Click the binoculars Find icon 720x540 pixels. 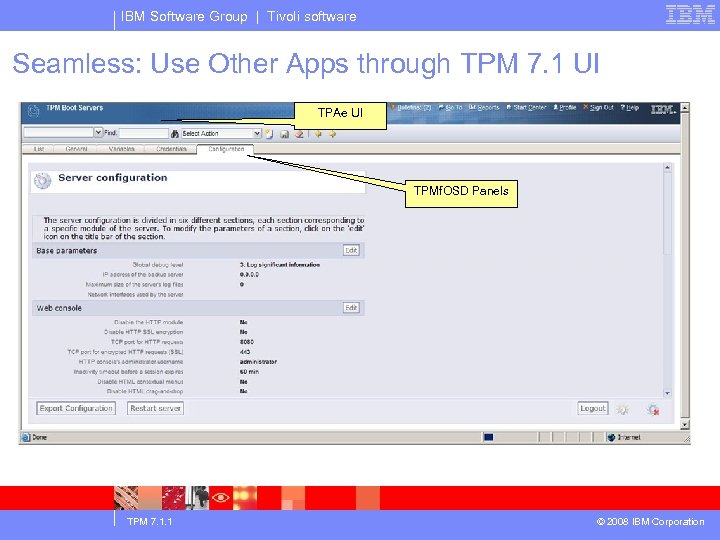pos(174,134)
